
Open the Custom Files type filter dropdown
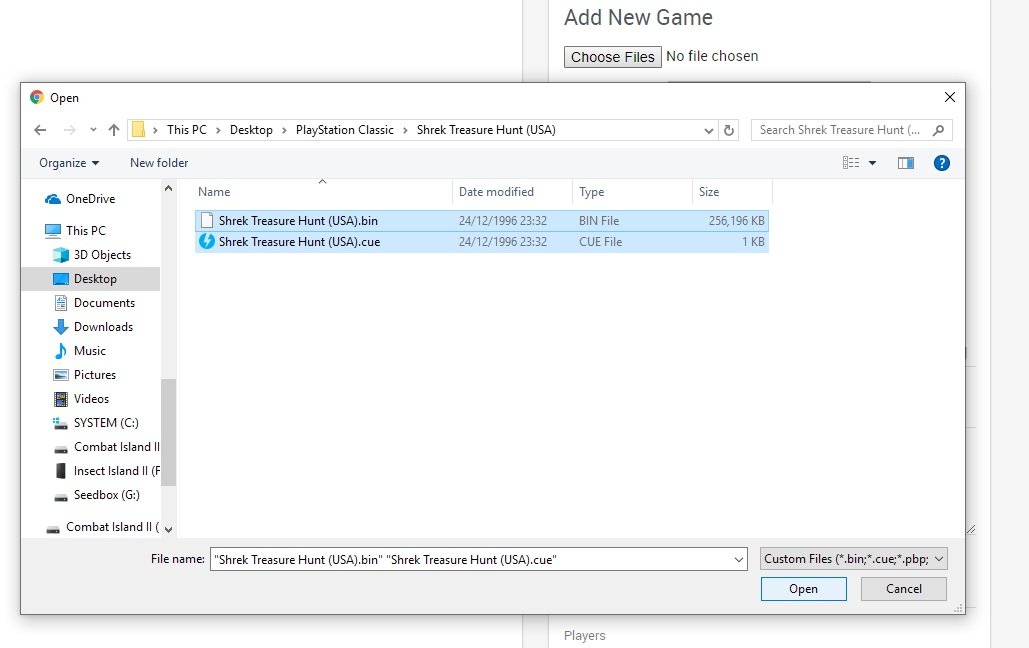pyautogui.click(x=854, y=559)
